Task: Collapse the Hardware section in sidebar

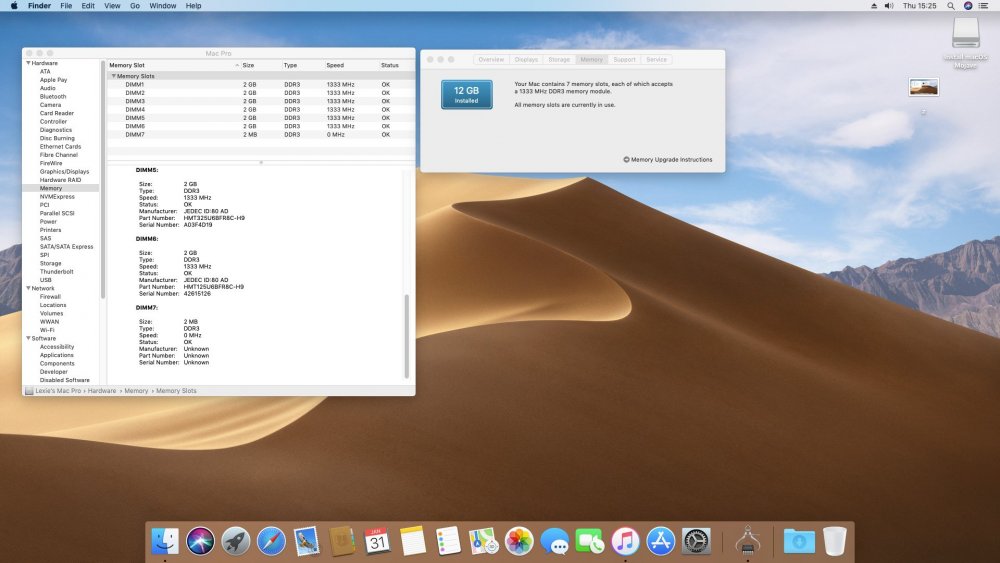Action: (x=28, y=63)
